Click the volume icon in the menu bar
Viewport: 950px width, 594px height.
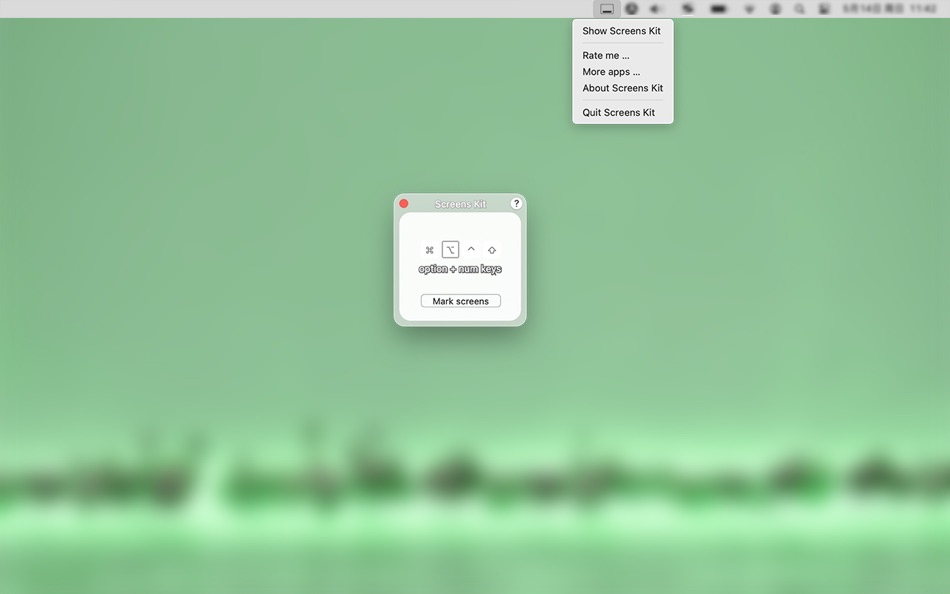657,9
